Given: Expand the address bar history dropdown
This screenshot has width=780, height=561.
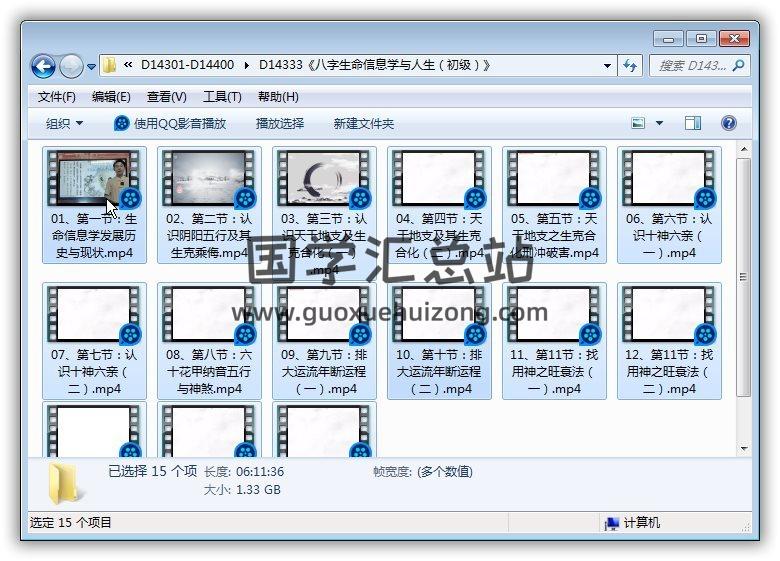Looking at the screenshot, I should coord(607,66).
